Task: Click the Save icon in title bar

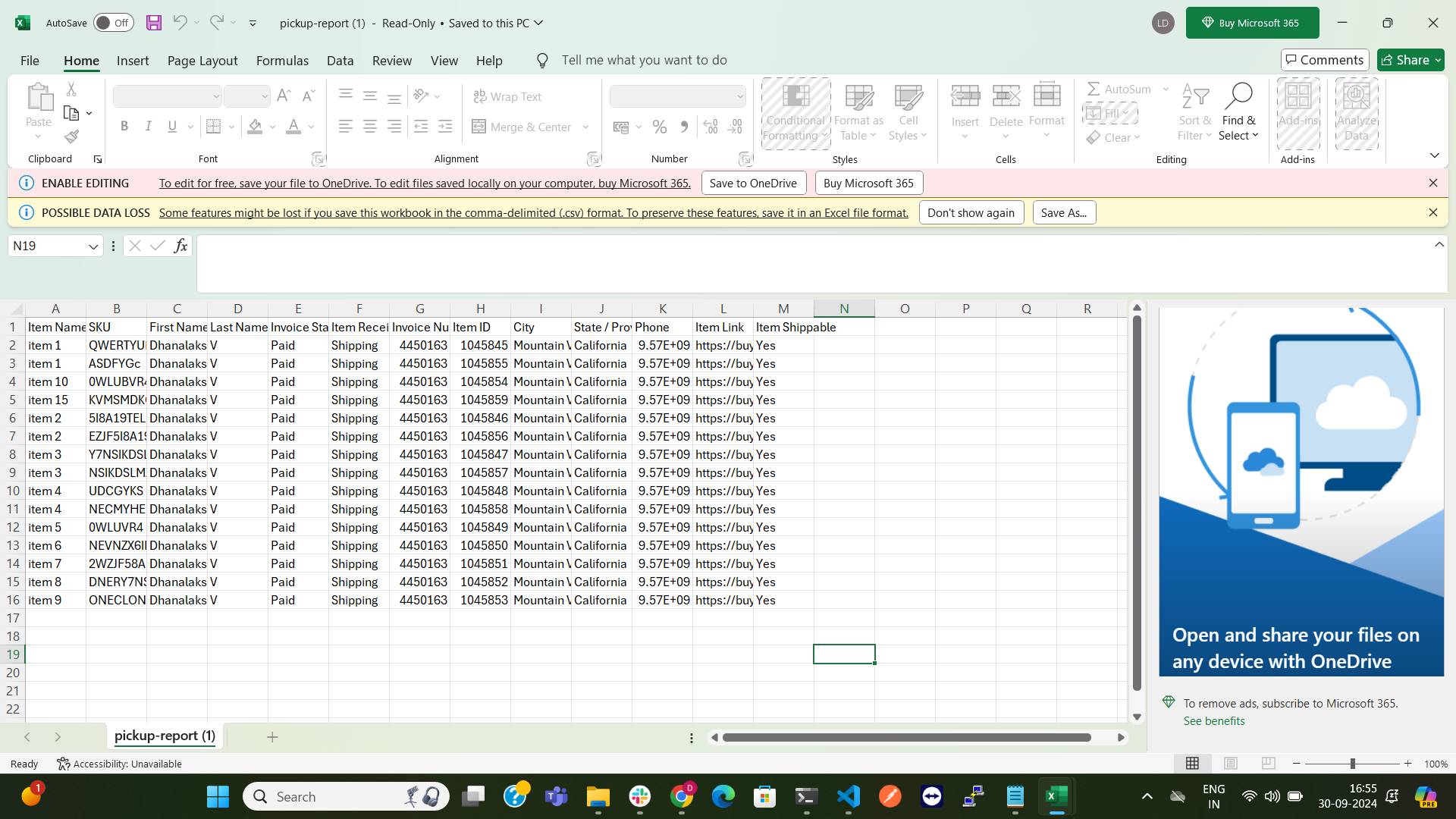Action: (x=154, y=23)
